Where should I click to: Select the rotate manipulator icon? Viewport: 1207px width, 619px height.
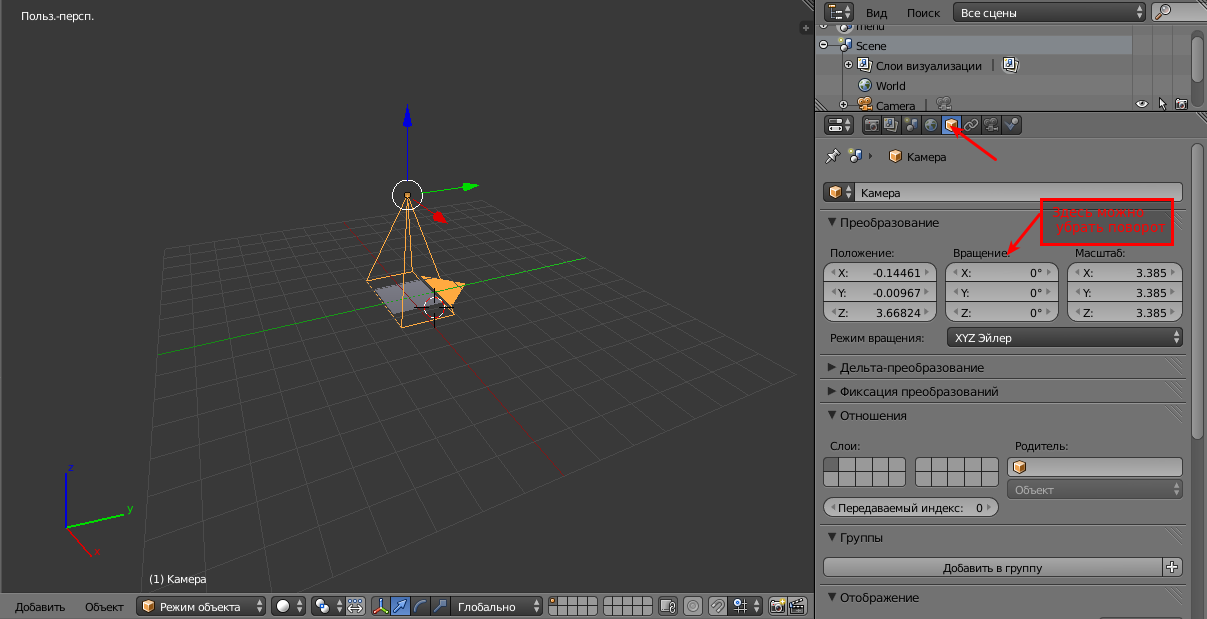tap(419, 606)
